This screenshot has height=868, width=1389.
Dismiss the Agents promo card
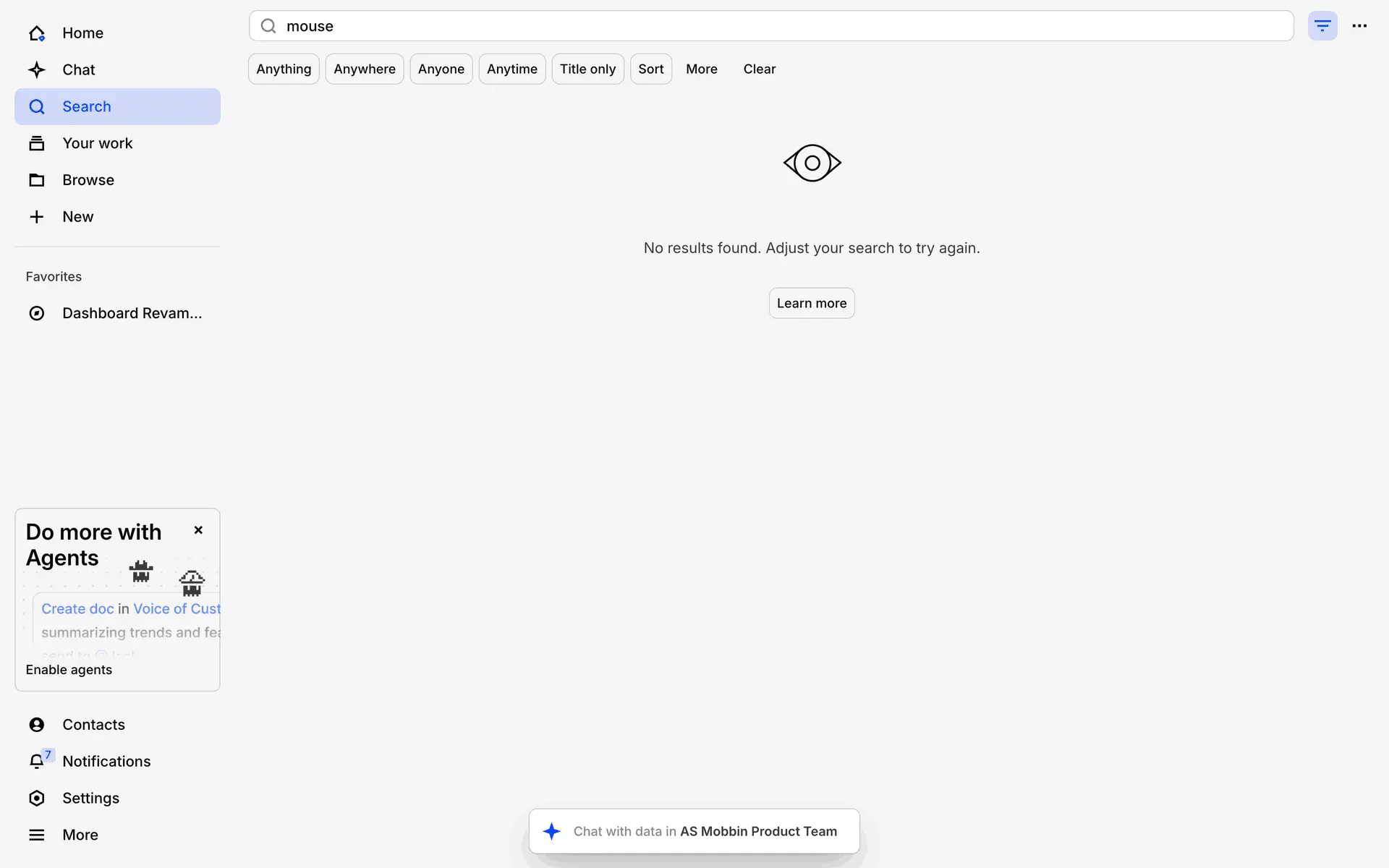pyautogui.click(x=198, y=530)
